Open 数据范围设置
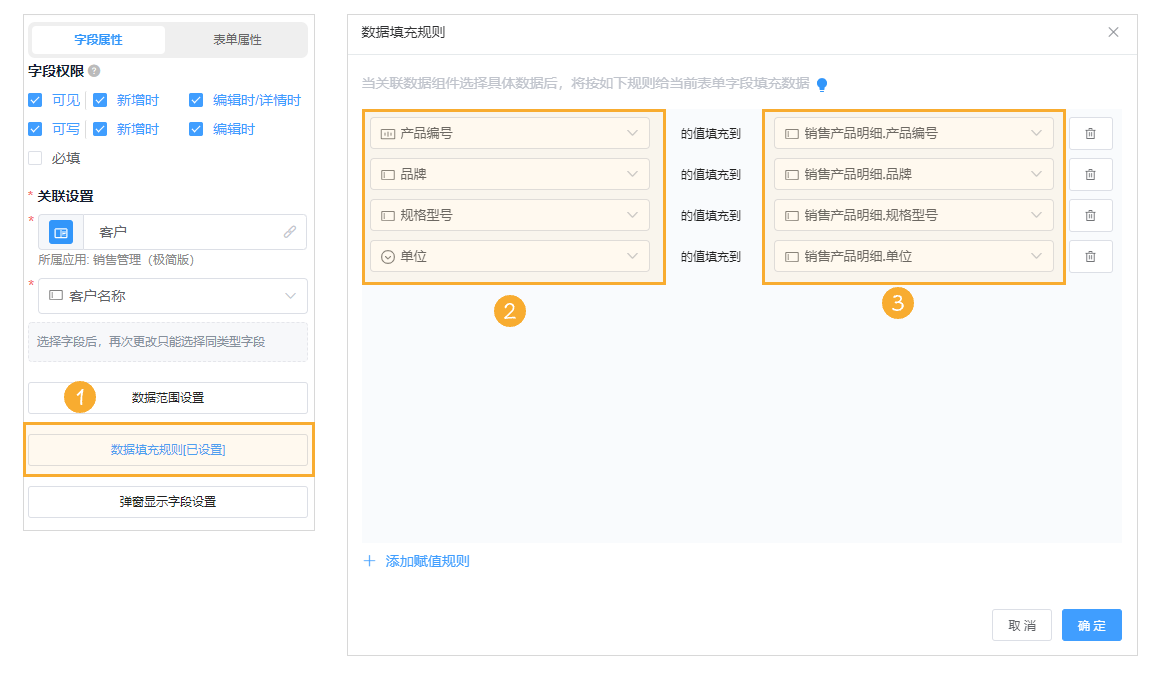Viewport: 1165px width, 676px height. pos(167,398)
